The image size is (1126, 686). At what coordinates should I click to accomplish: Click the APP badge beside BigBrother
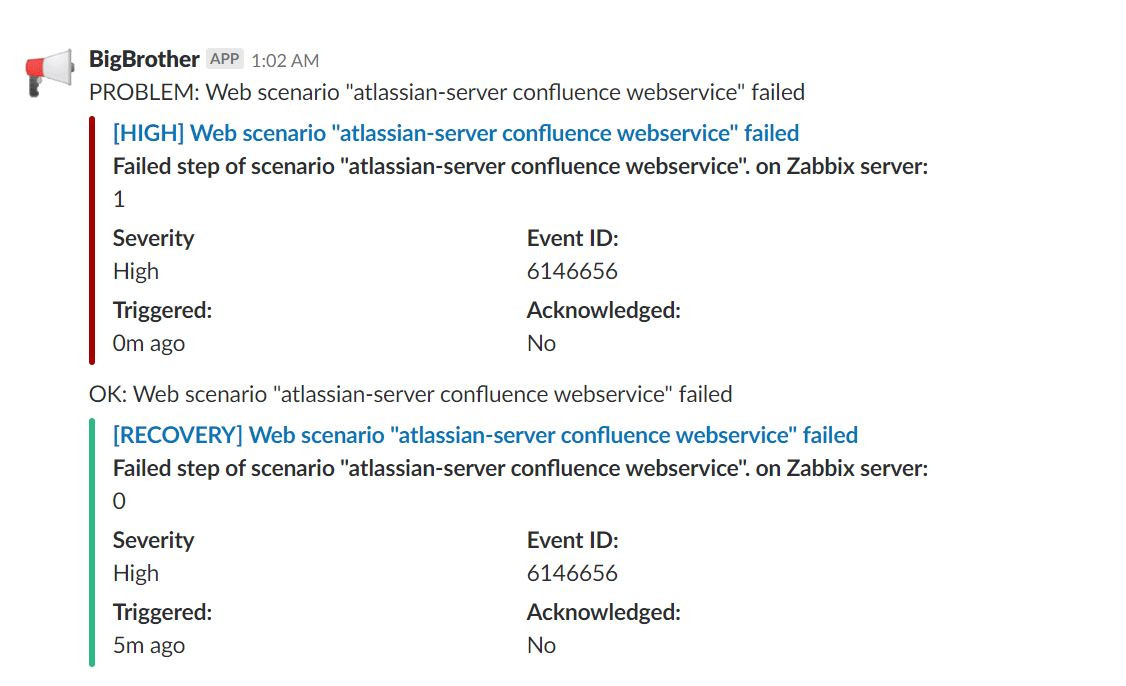pos(224,59)
